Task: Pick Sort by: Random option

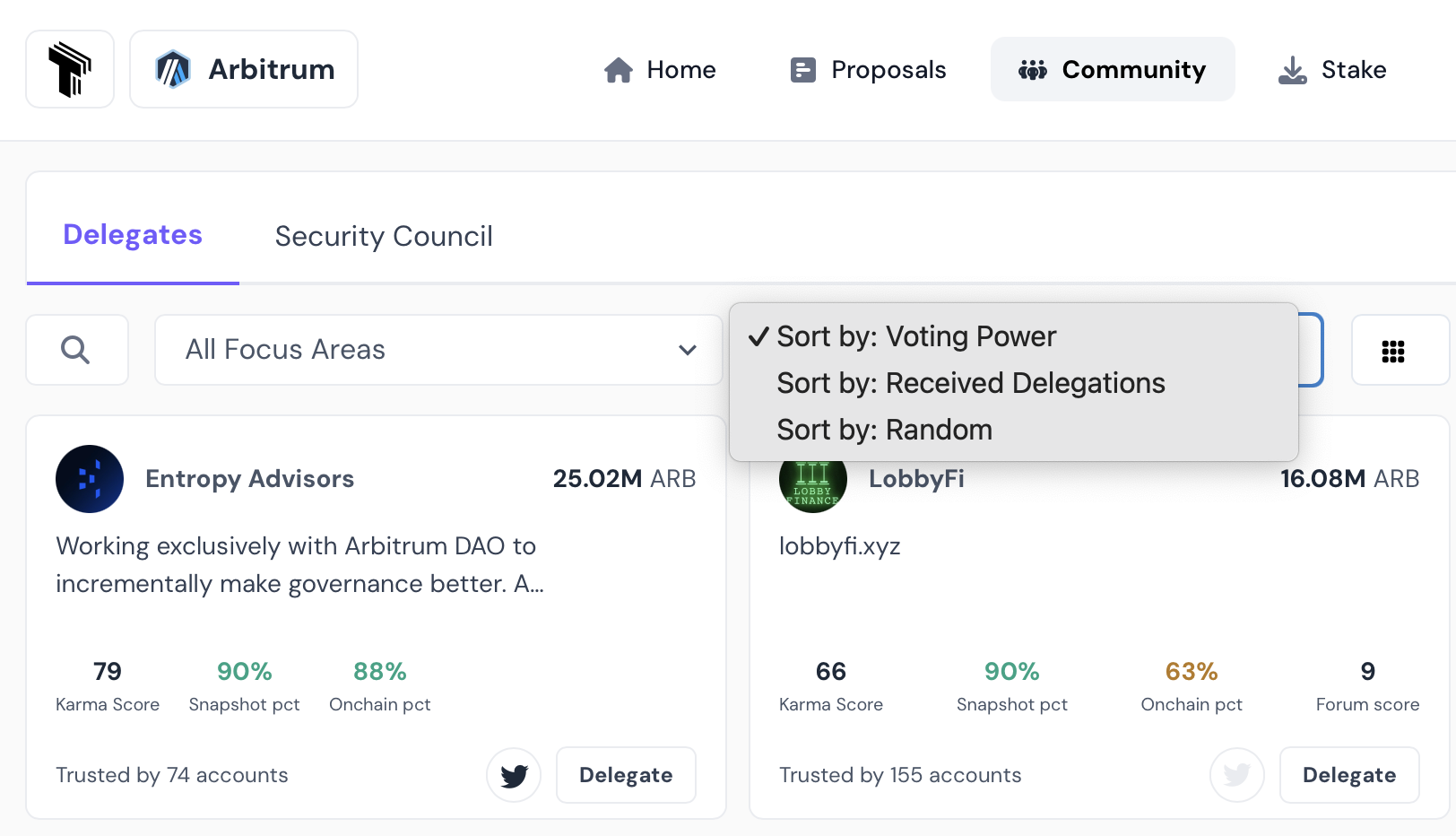Action: 884,430
